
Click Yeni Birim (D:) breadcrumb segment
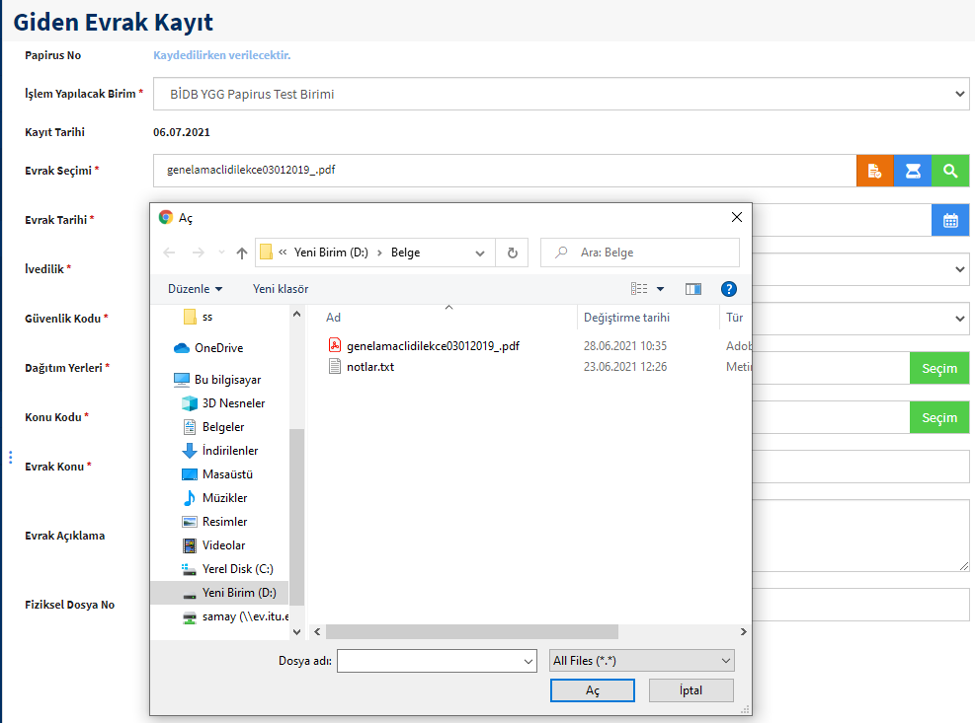[x=331, y=252]
